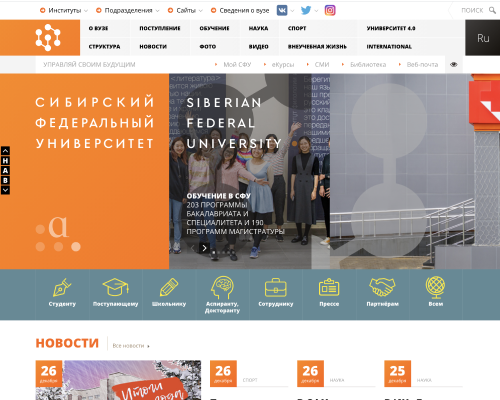Open the Поступающему graduation cap section
500x400 pixels.
[x=116, y=293]
